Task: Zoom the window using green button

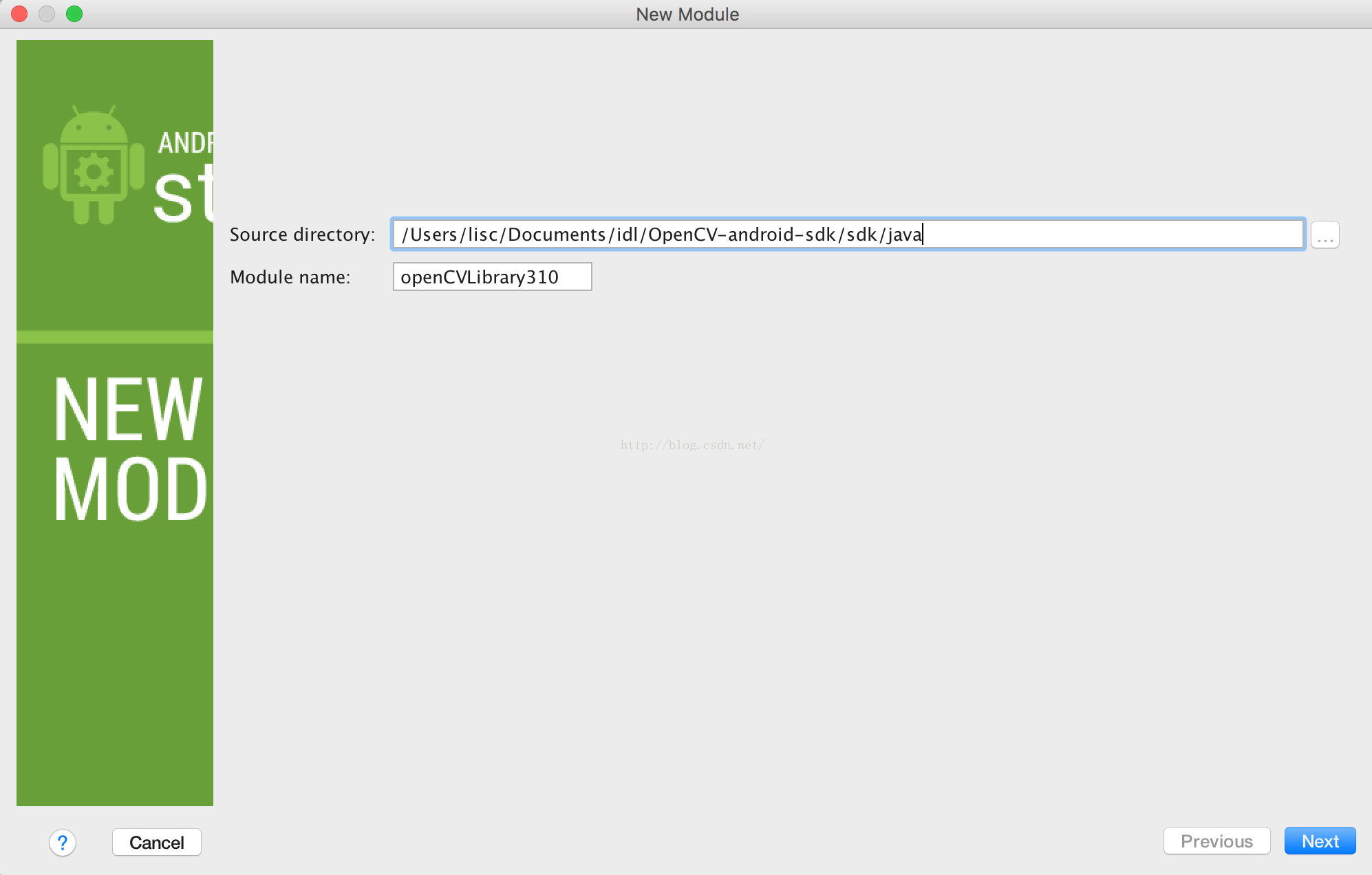Action: (74, 14)
